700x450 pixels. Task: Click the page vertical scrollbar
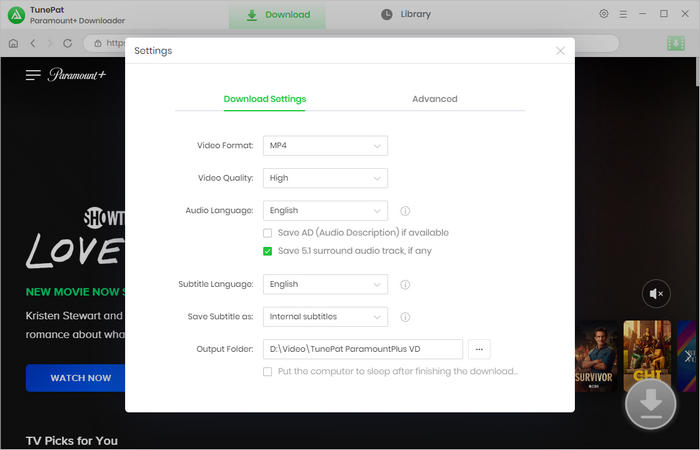[x=697, y=71]
